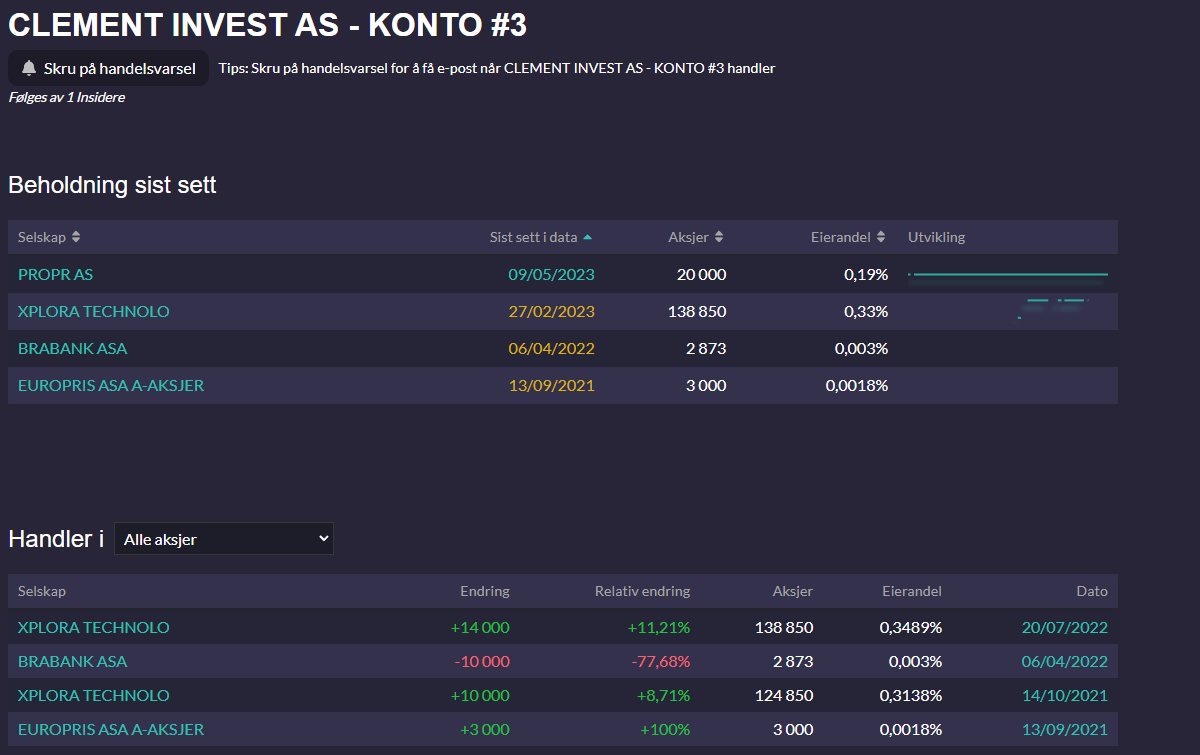Turn on Skru på handelsvarsel button

(109, 68)
